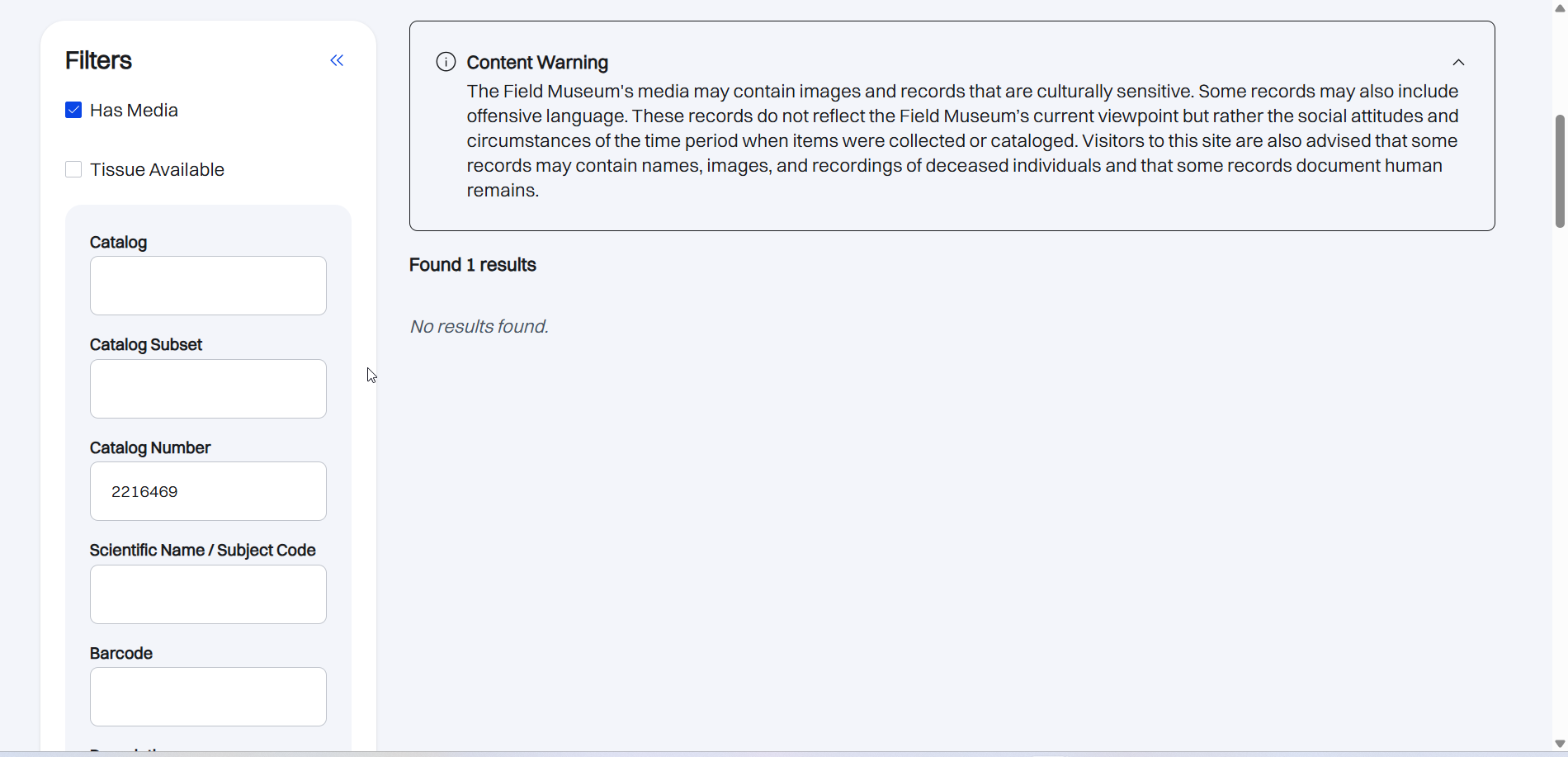Enable the Tissue Available checkbox
The width and height of the screenshot is (1568, 757).
pyautogui.click(x=73, y=170)
